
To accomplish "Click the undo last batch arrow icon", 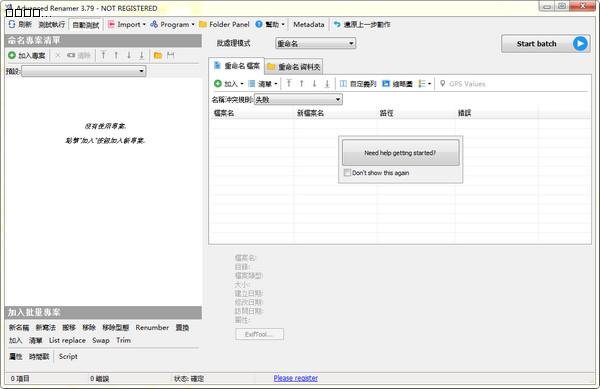I will 337,24.
